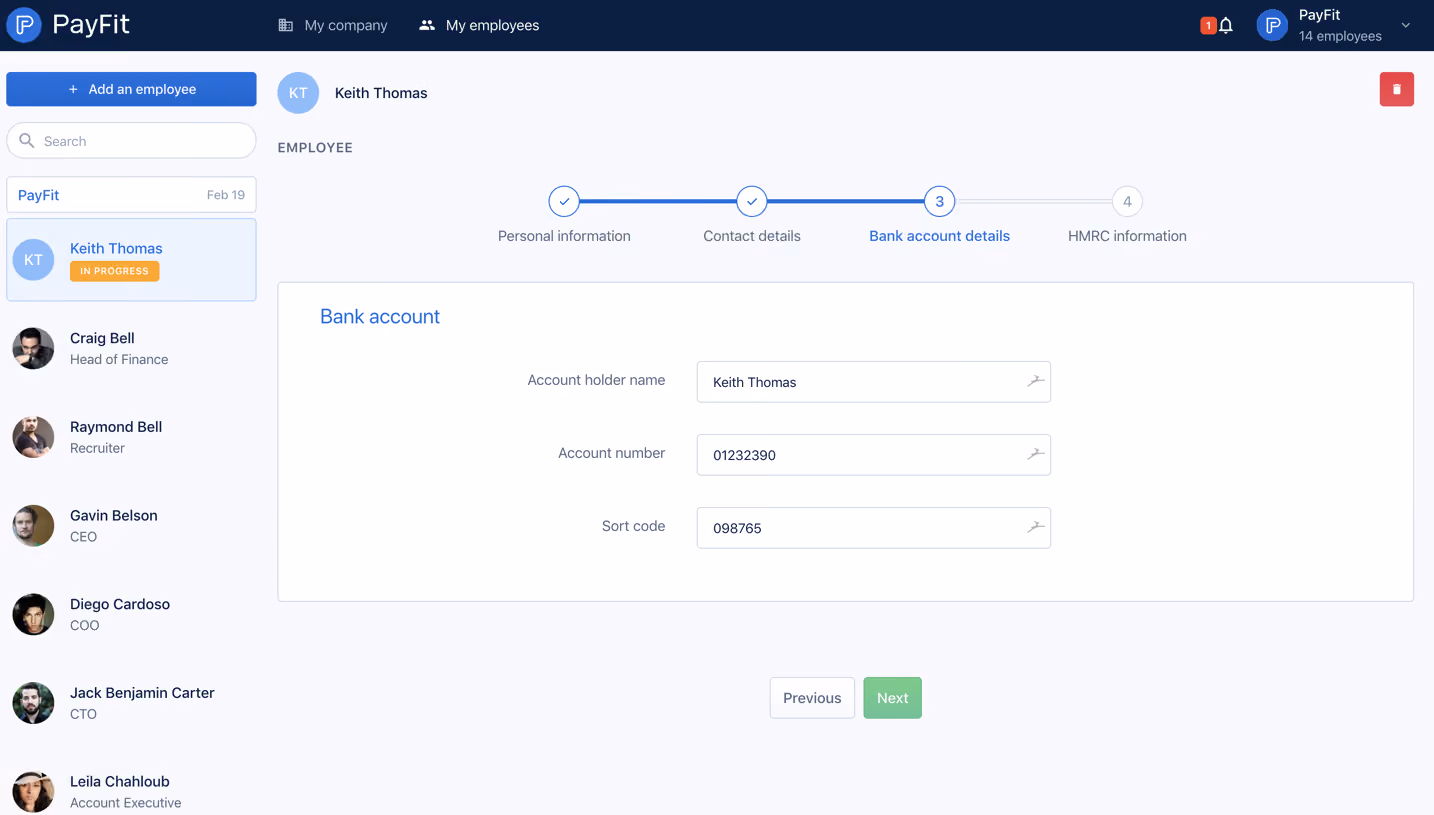Click Raymond Bell's profile photo
Screen dimensions: 1434x815
[x=33, y=437]
